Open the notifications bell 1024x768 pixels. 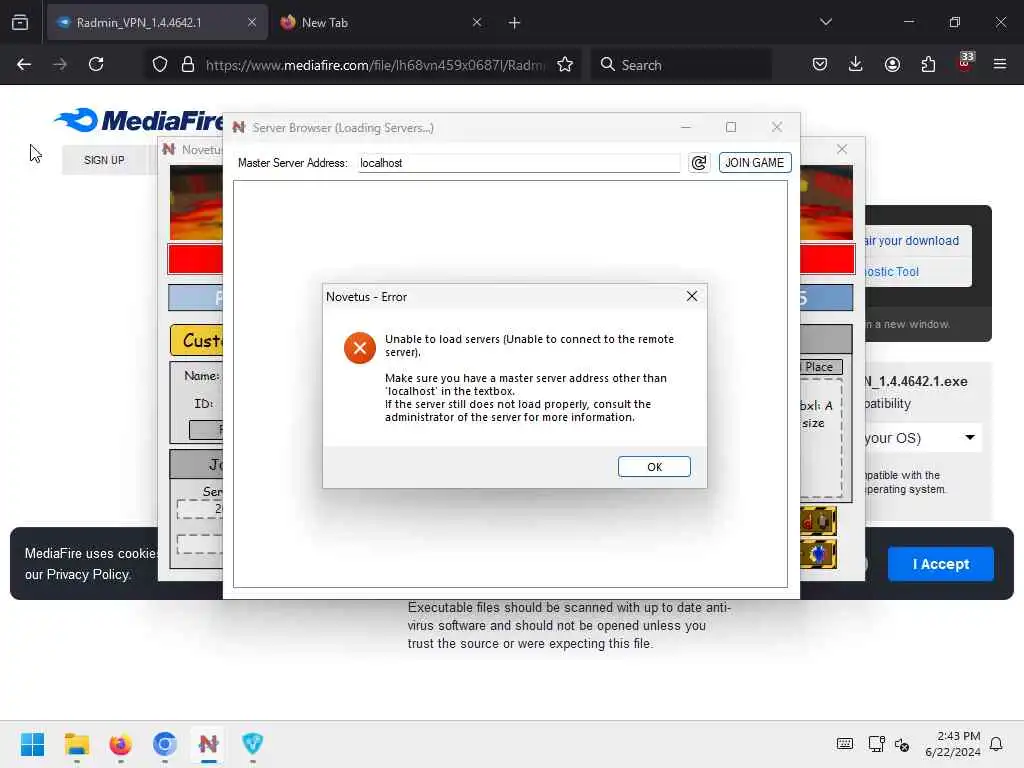[x=996, y=744]
